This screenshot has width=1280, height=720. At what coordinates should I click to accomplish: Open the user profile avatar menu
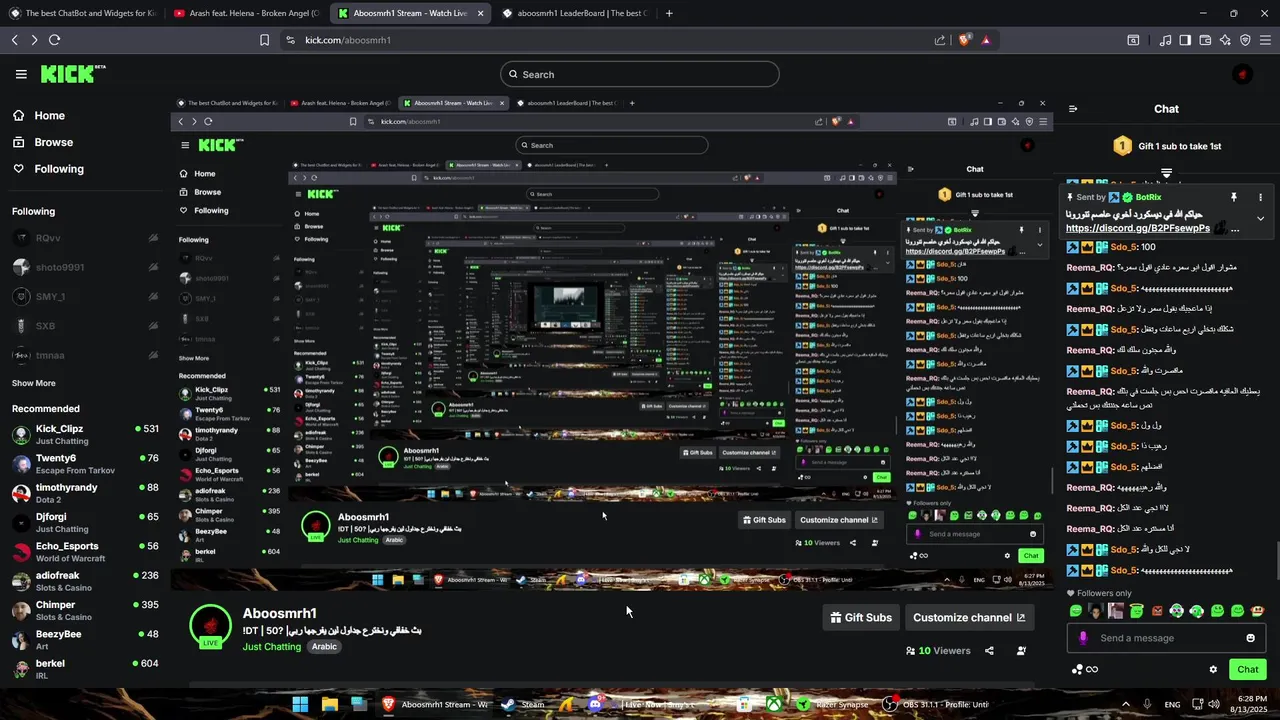(1242, 74)
